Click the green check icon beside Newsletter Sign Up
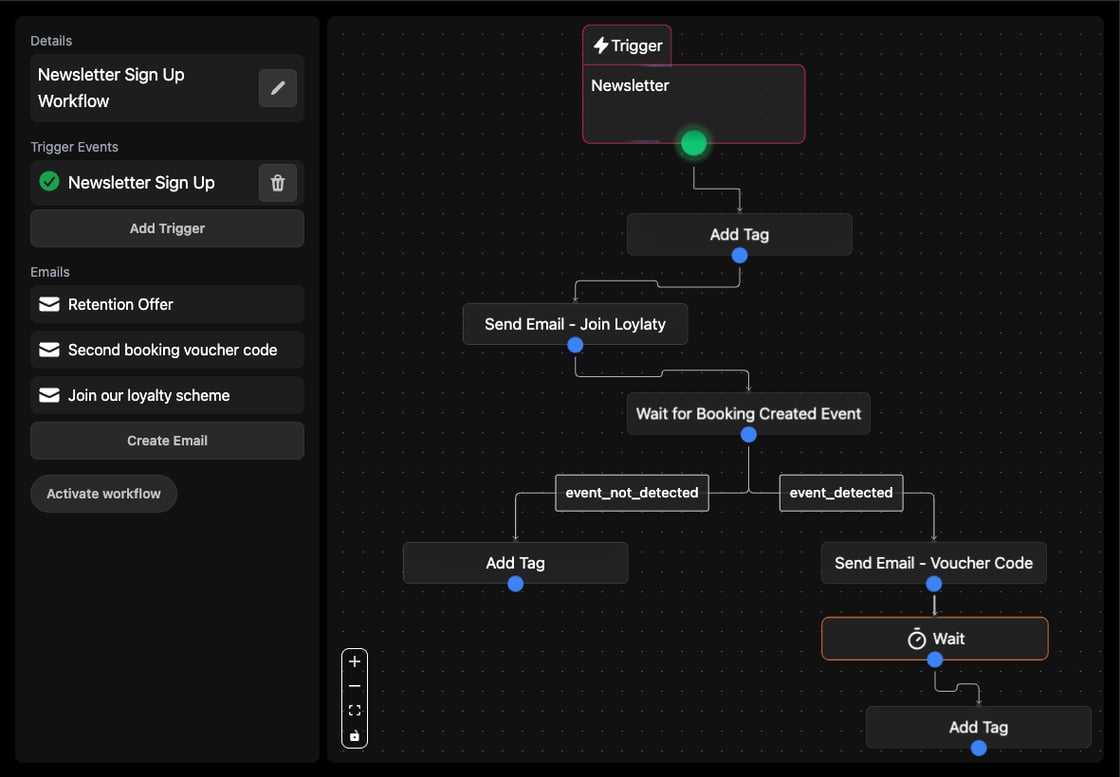The image size is (1120, 777). tap(49, 182)
